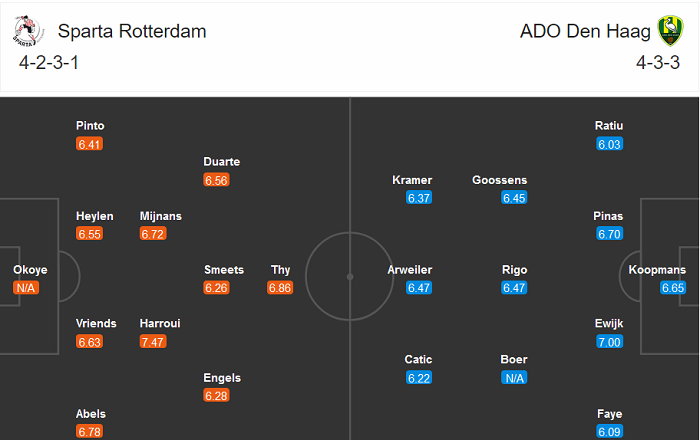This screenshot has height=440, width=700.
Task: Select Thy's 6.86 rating badge
Action: (281, 288)
